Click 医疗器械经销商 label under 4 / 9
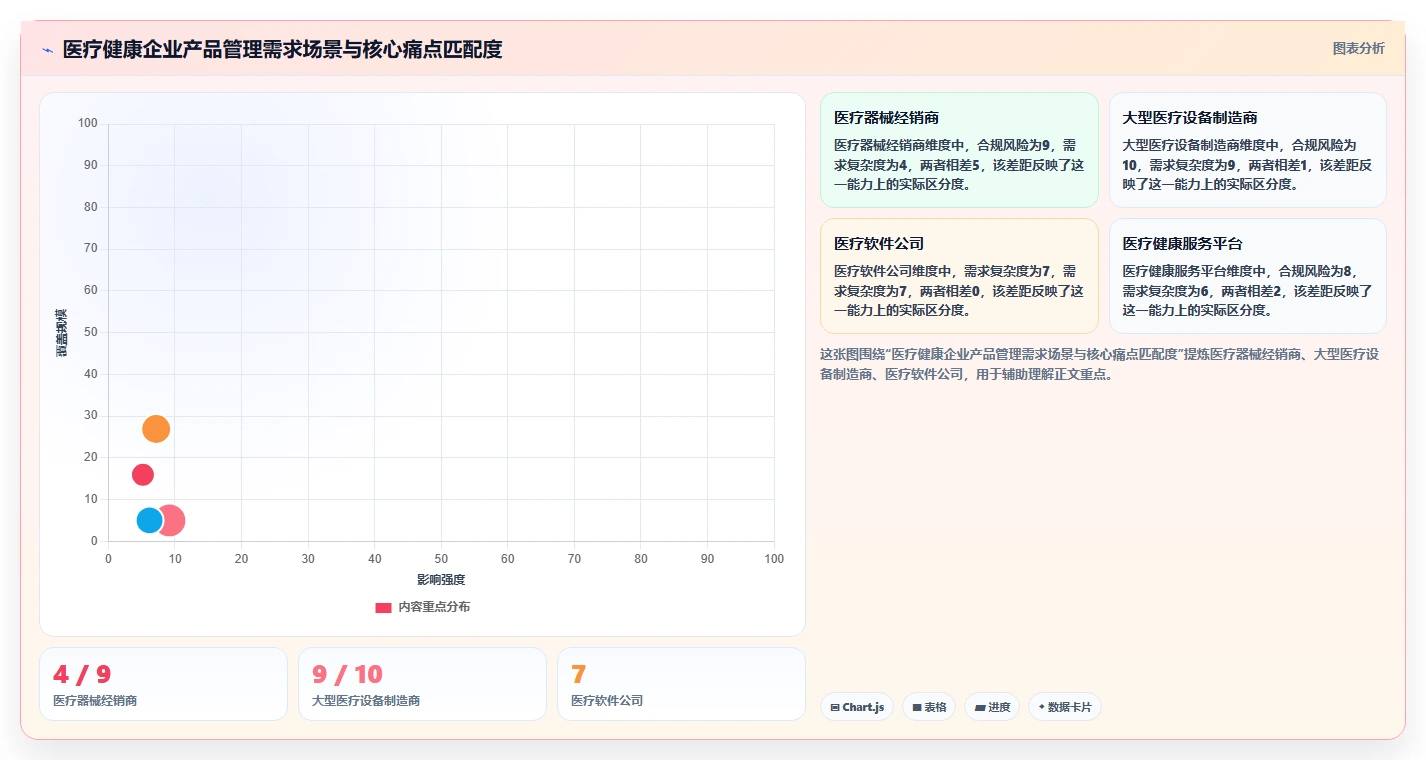The image size is (1426, 760). (95, 701)
